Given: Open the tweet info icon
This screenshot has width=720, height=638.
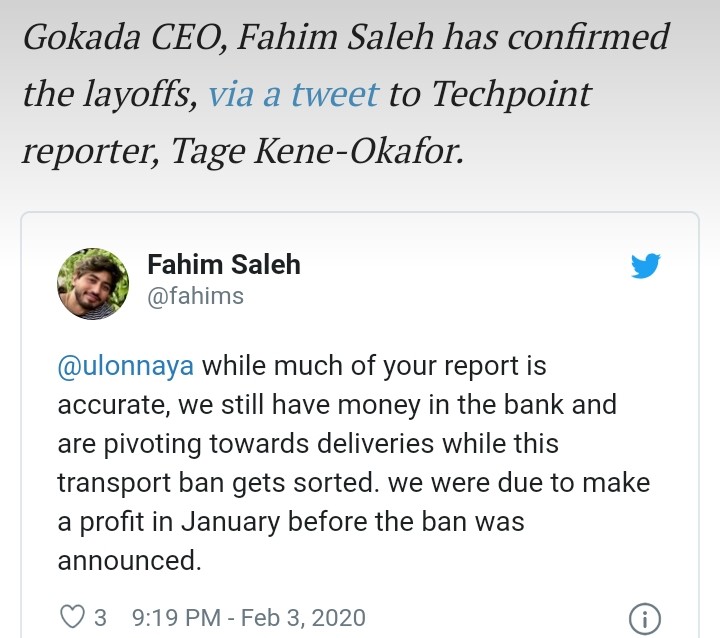Looking at the screenshot, I should 645,618.
